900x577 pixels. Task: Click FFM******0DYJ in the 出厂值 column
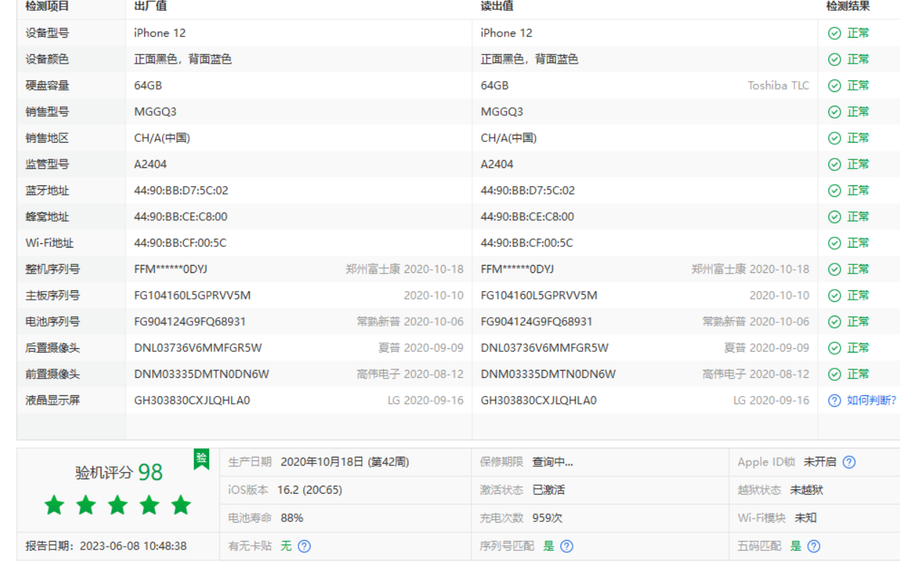[170, 269]
